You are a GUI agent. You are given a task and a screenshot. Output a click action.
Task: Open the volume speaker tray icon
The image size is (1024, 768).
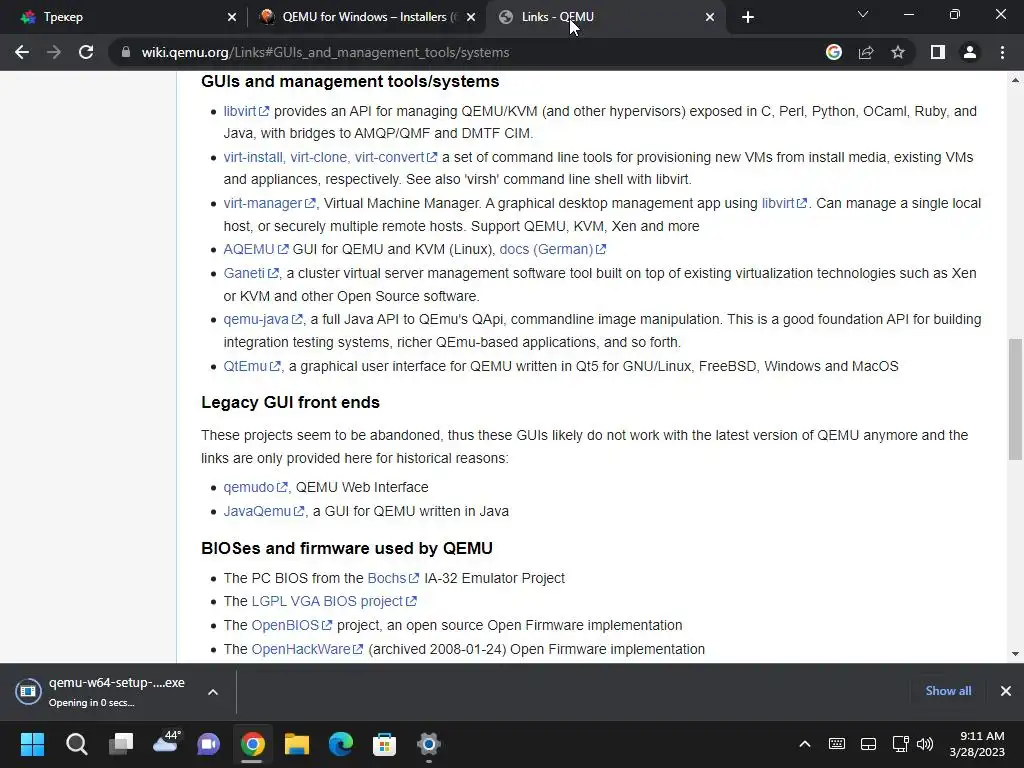point(924,744)
